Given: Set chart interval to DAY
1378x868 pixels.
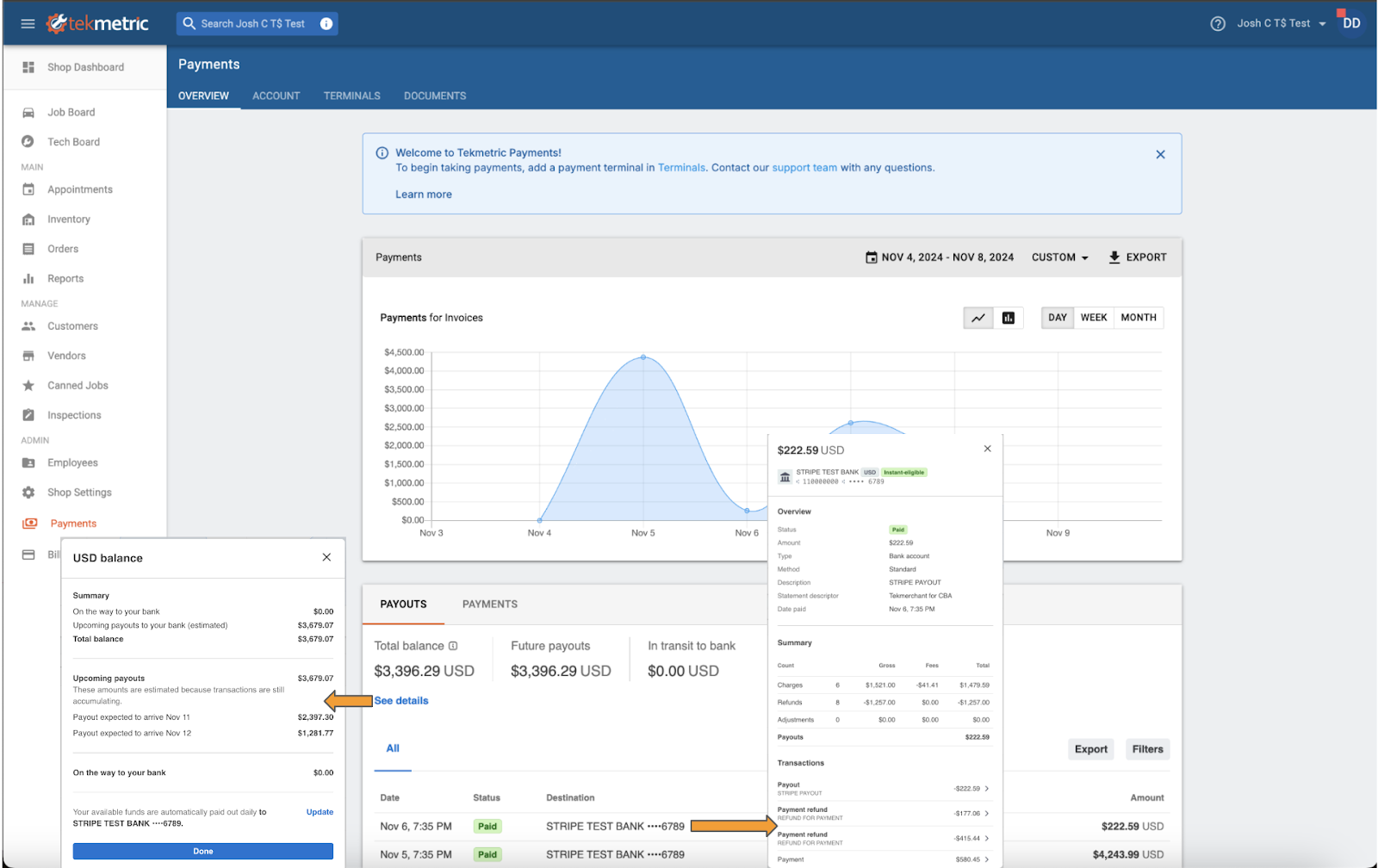Looking at the screenshot, I should coord(1058,318).
